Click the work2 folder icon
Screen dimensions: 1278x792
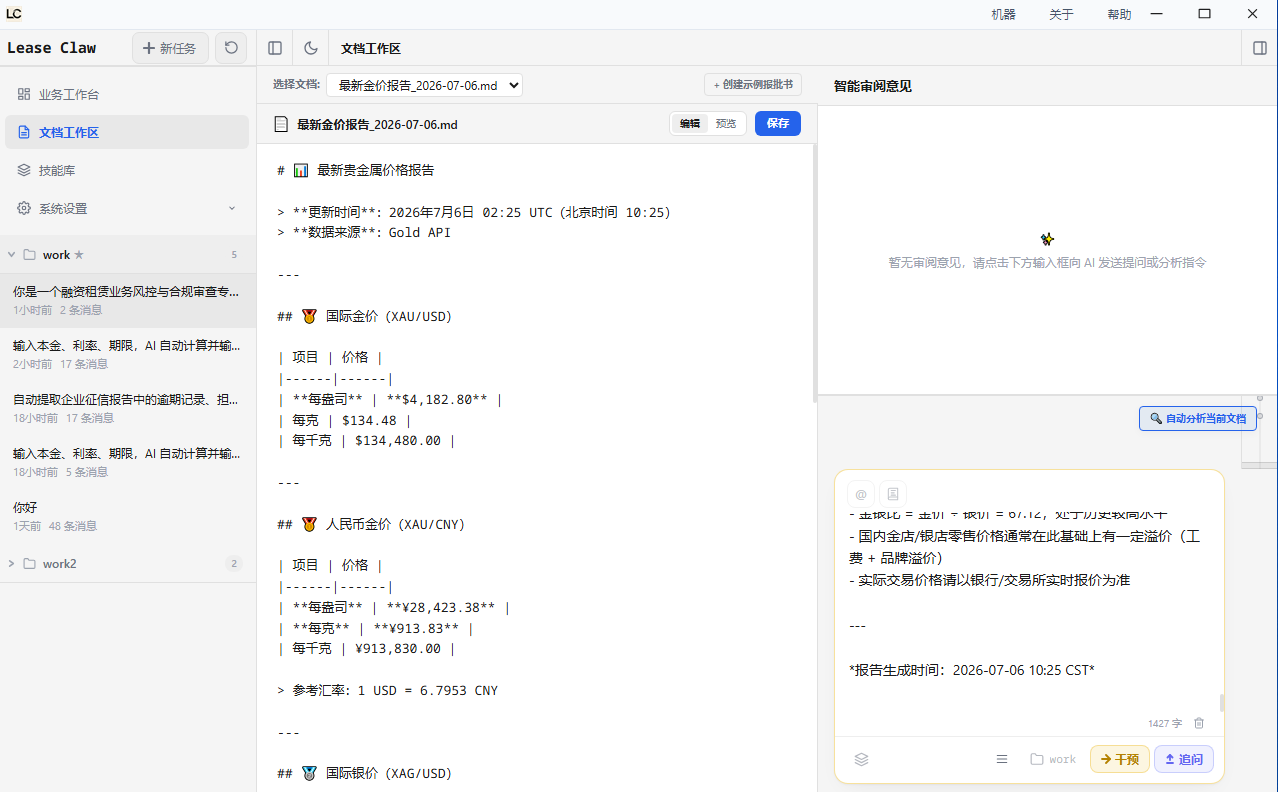pyautogui.click(x=29, y=564)
